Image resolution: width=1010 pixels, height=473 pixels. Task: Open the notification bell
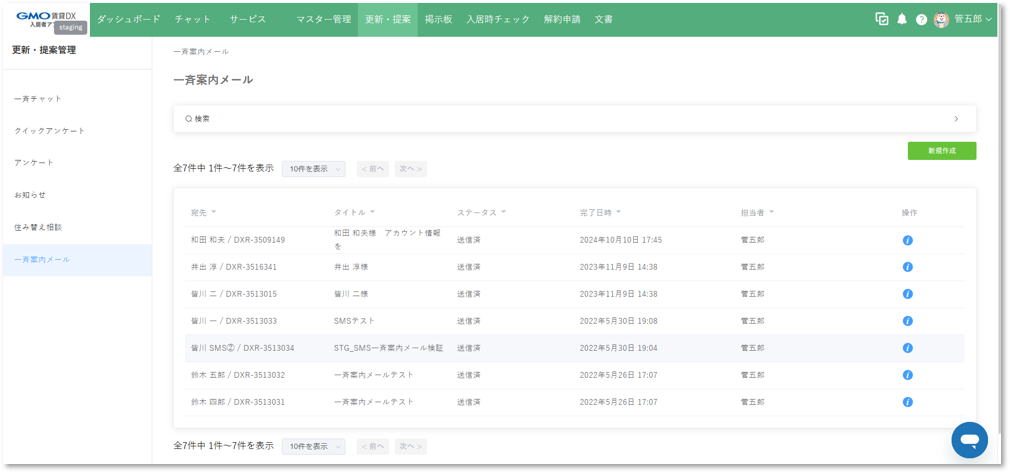pos(902,19)
